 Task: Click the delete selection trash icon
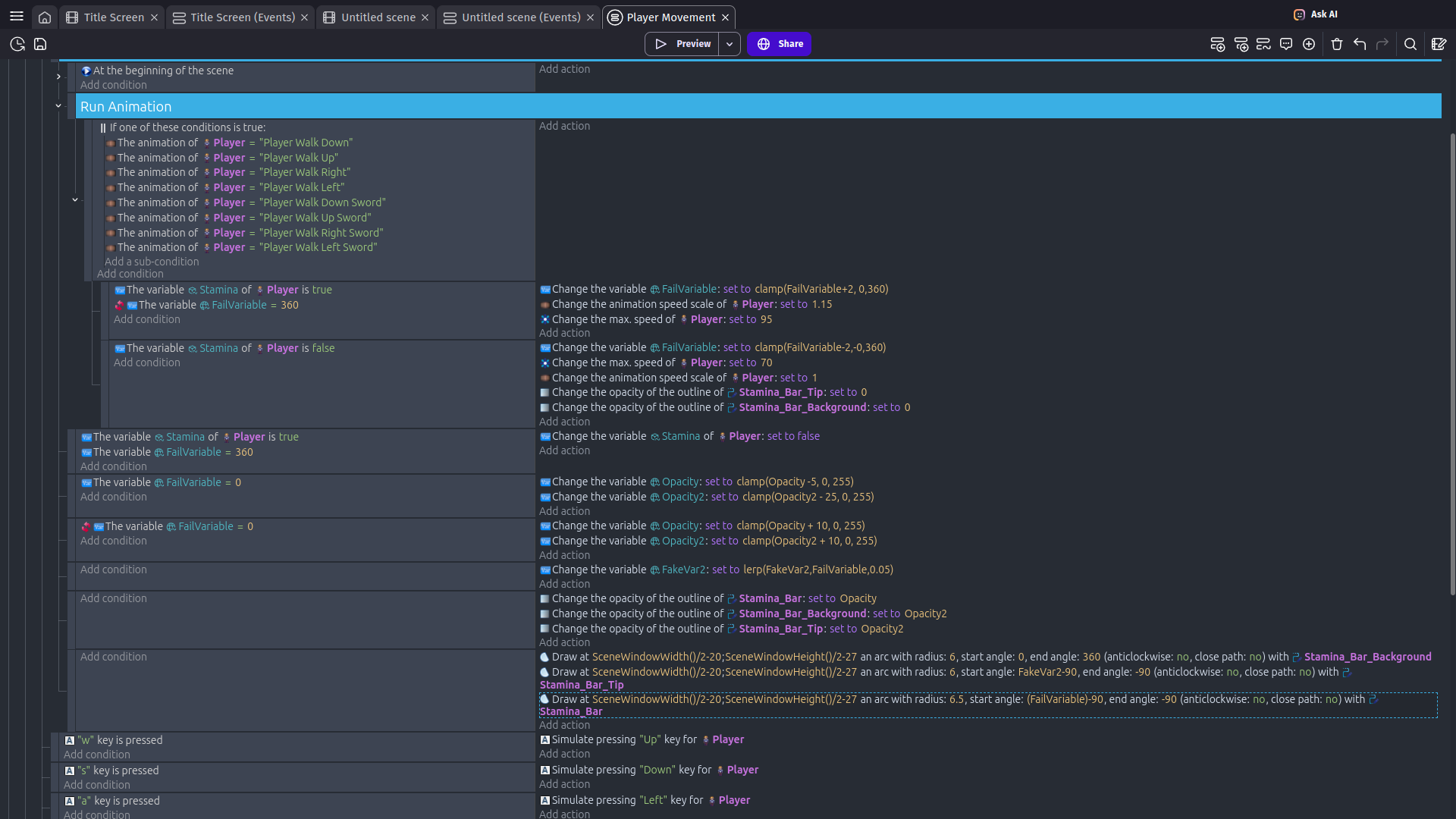point(1337,44)
